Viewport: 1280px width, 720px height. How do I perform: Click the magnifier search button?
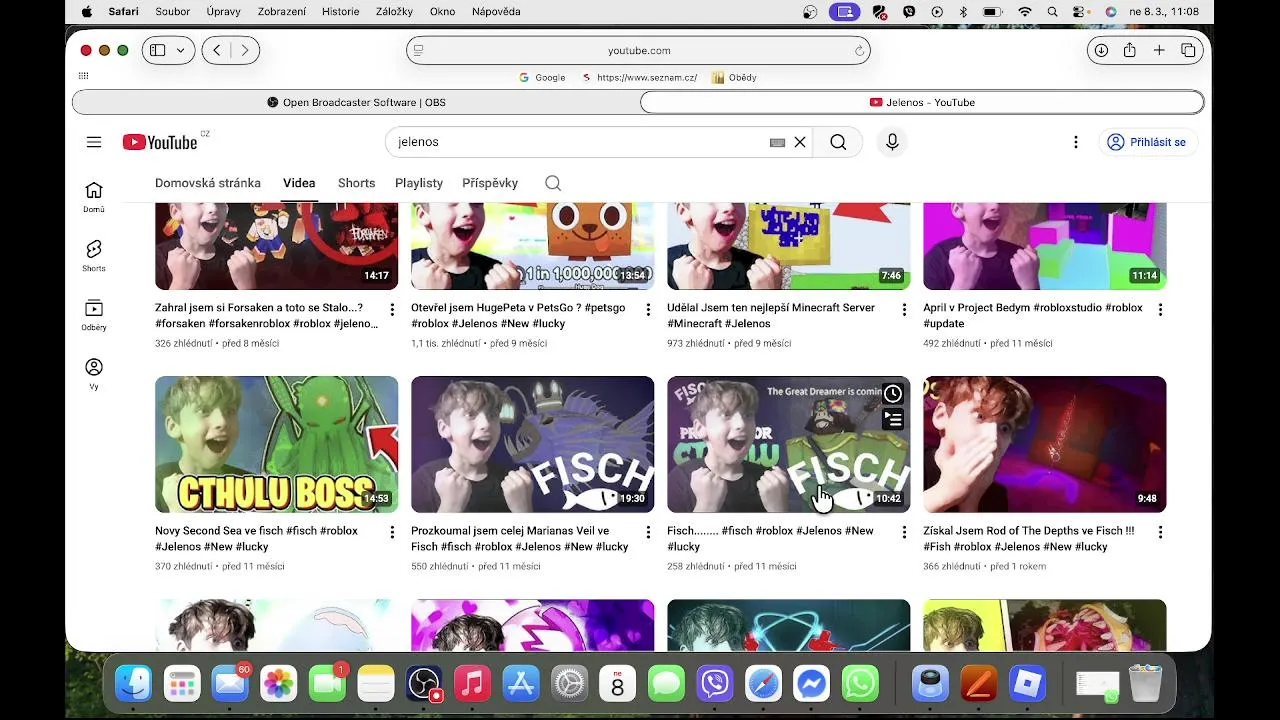pos(838,142)
